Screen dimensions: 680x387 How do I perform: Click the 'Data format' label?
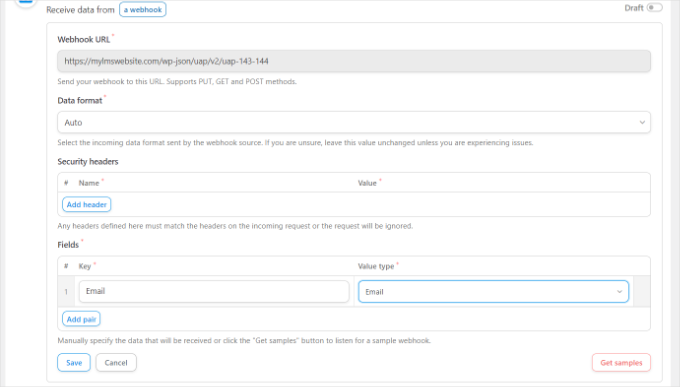coord(80,101)
